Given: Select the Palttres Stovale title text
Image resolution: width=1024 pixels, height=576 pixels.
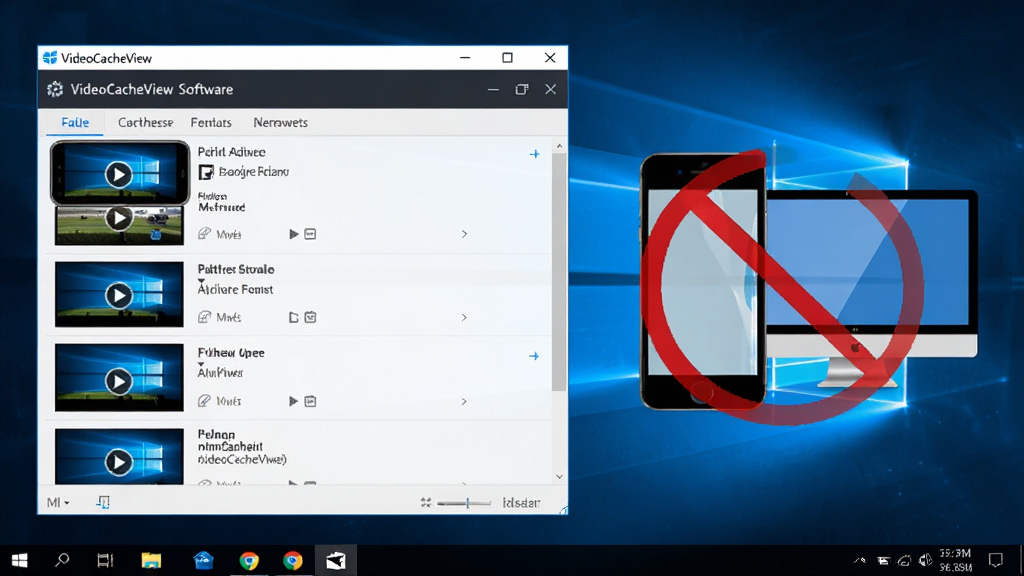Looking at the screenshot, I should [236, 269].
